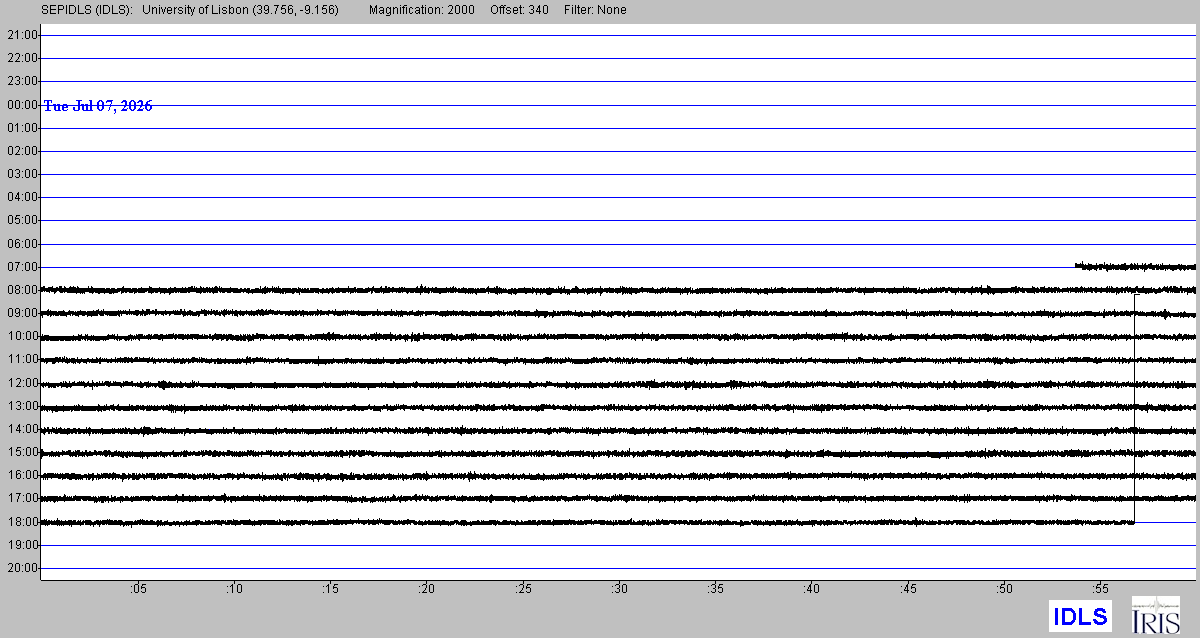This screenshot has height=638, width=1200.
Task: Click the seismic trace on the 18:00 row
Action: [588, 522]
